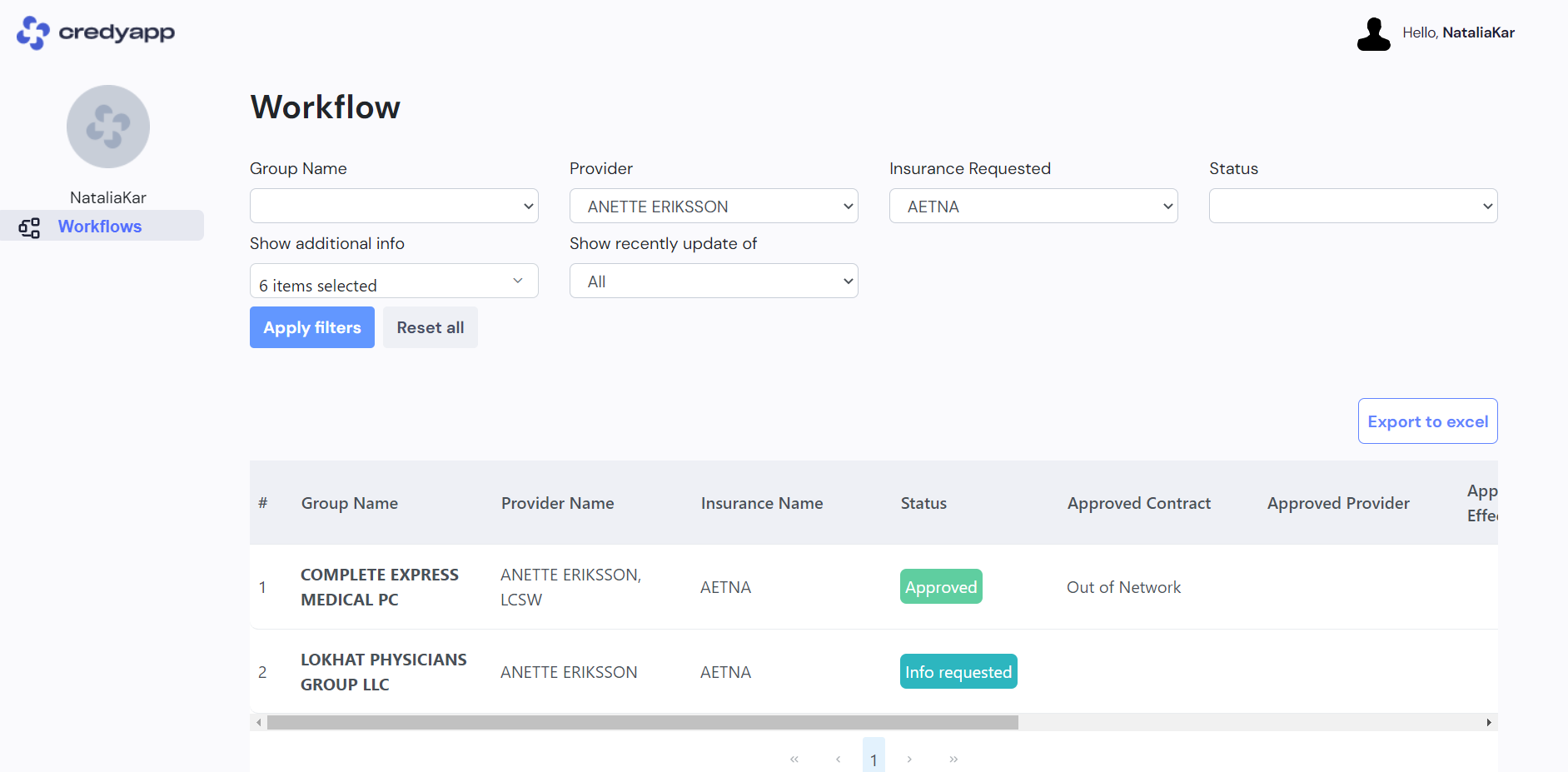Screen dimensions: 1568x772
Task: Go to next page of results
Action: tap(909, 759)
